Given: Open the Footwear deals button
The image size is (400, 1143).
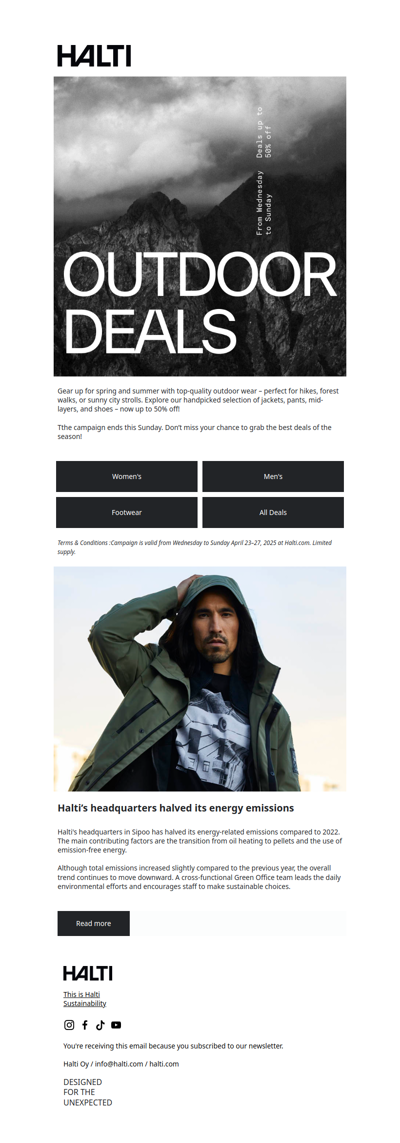Looking at the screenshot, I should (127, 512).
